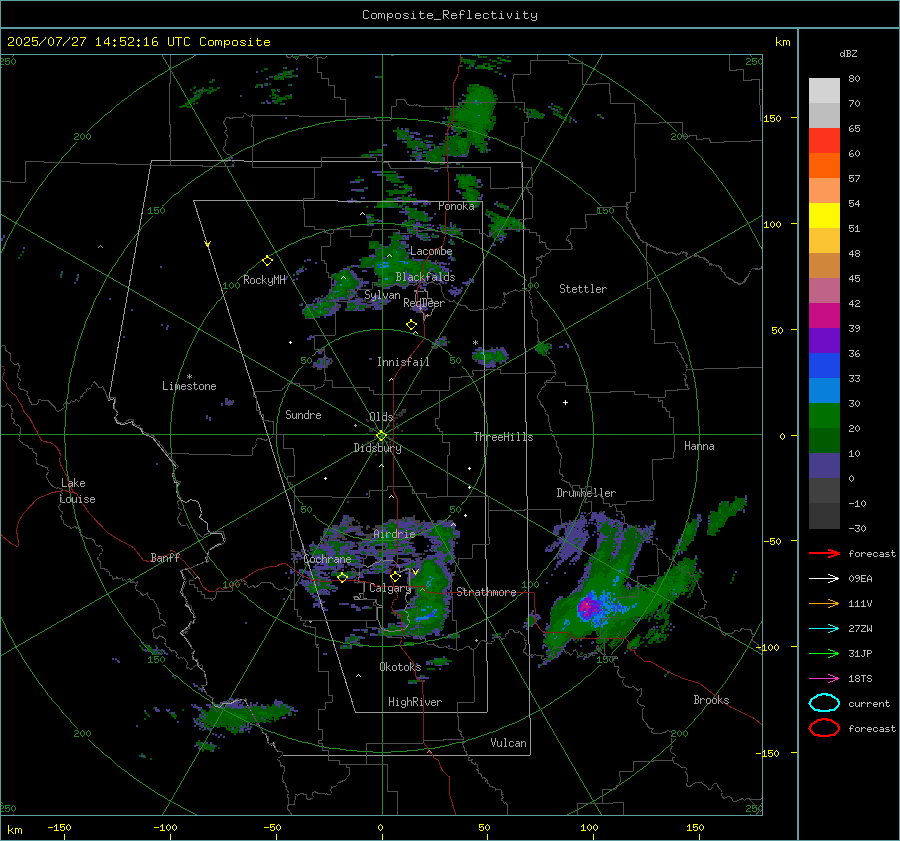This screenshot has width=900, height=841.
Task: Click the Stettler label
Action: click(x=583, y=289)
